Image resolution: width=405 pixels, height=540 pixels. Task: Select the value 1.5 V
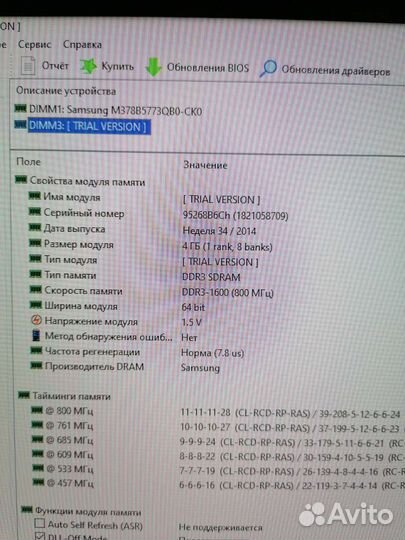click(x=191, y=322)
